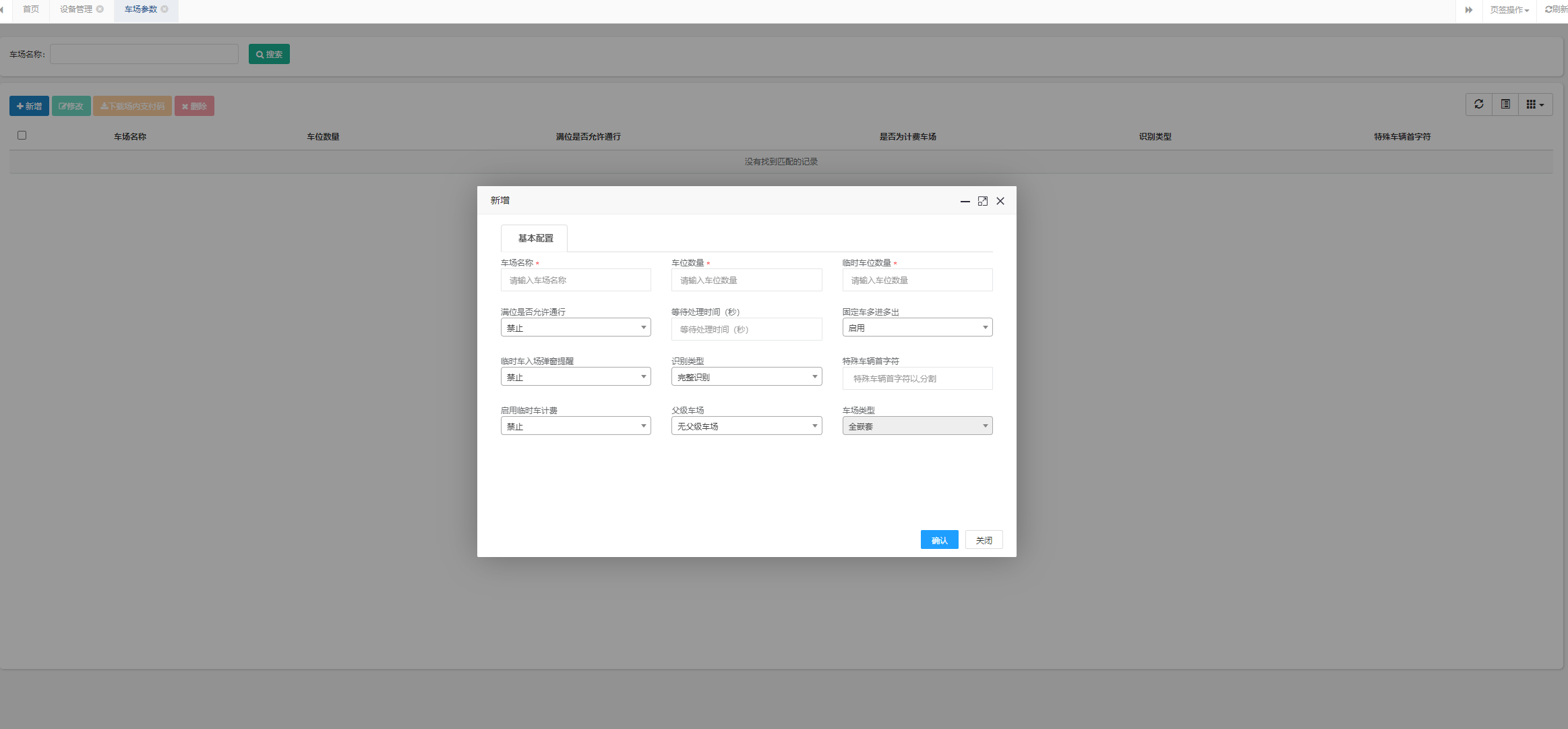The height and width of the screenshot is (729, 1568).
Task: Select the 车场参数 tab
Action: coord(141,9)
